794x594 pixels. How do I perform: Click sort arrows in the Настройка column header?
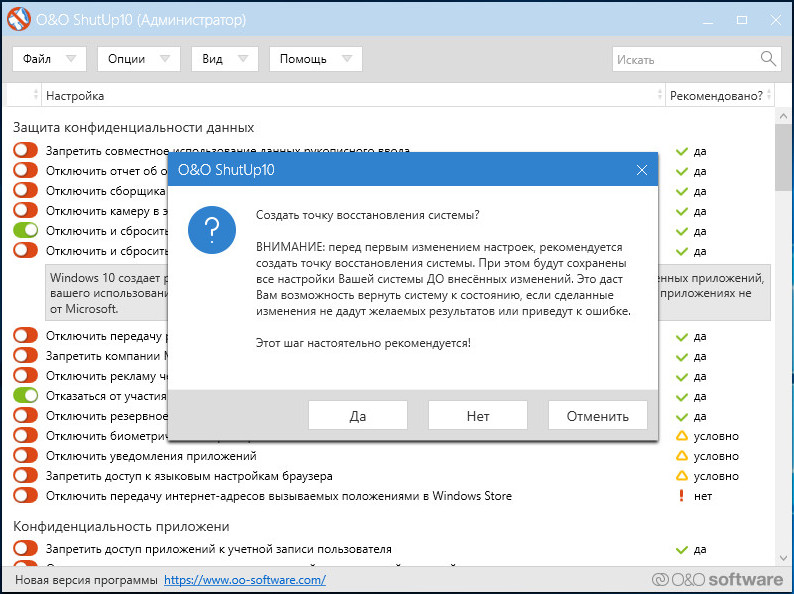pos(659,95)
